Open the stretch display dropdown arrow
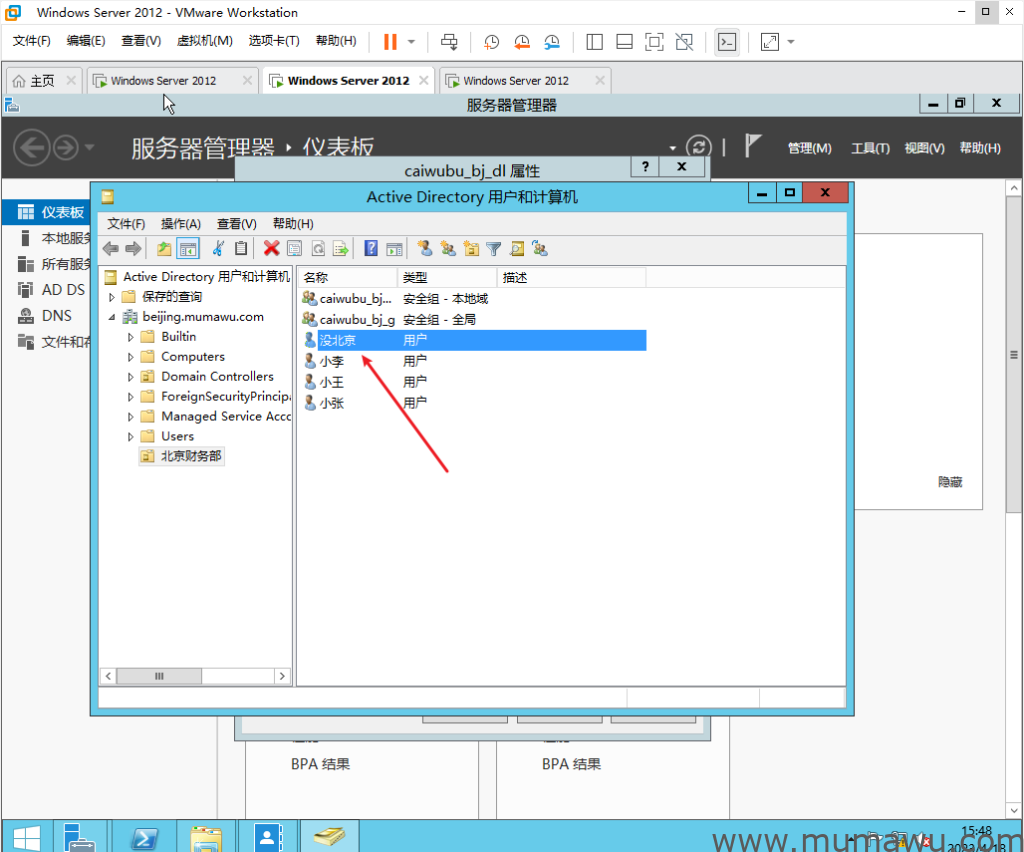 pos(791,42)
